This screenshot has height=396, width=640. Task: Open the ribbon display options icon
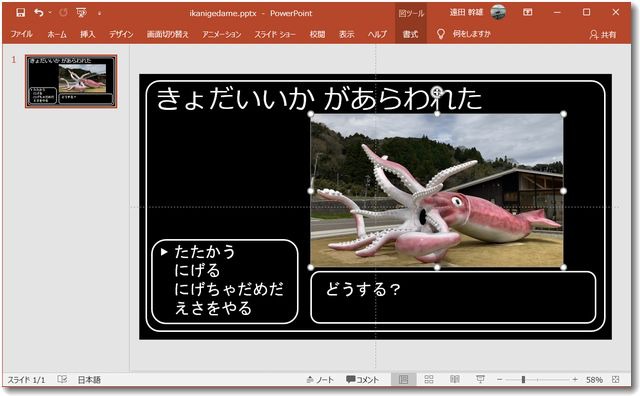pyautogui.click(x=527, y=13)
